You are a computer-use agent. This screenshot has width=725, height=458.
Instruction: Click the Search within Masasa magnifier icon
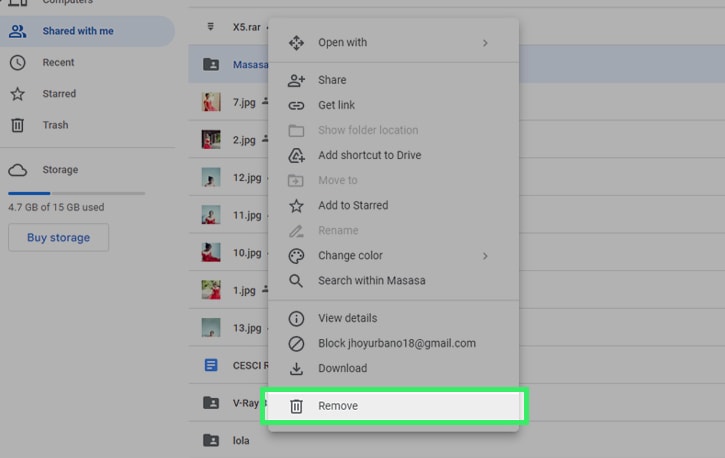click(296, 281)
